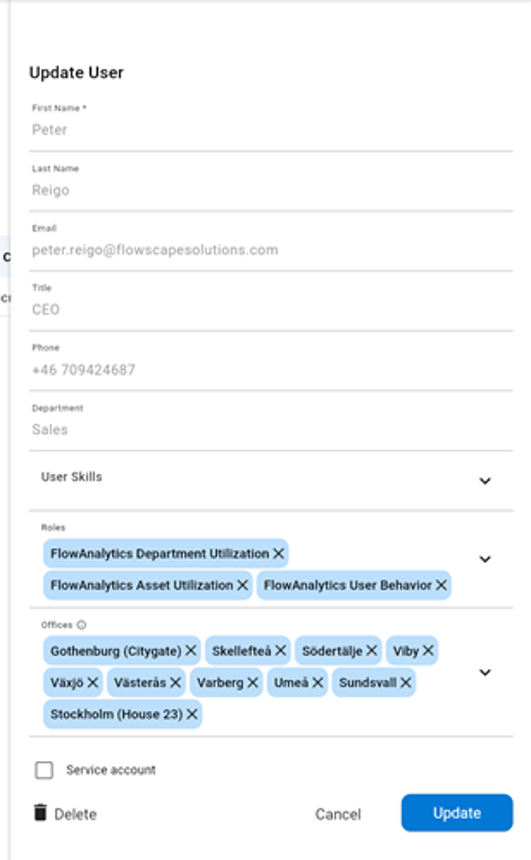Remove the Södertälje office chip
The width and height of the screenshot is (531, 860).
pos(371,650)
